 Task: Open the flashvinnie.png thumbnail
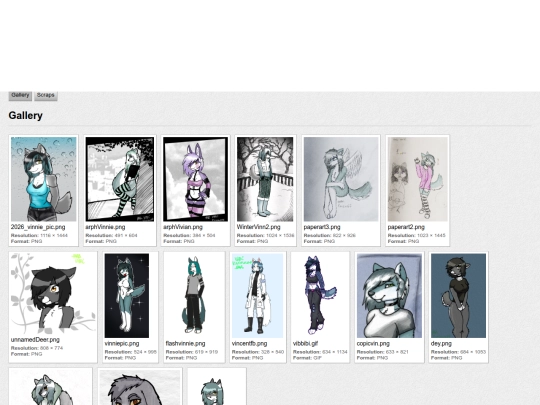point(194,296)
